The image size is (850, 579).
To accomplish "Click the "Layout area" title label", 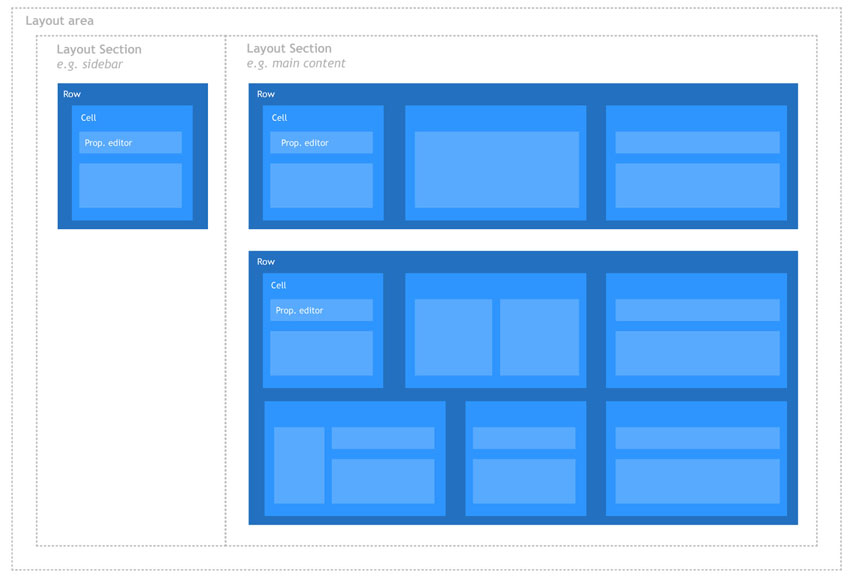I will click(x=59, y=21).
